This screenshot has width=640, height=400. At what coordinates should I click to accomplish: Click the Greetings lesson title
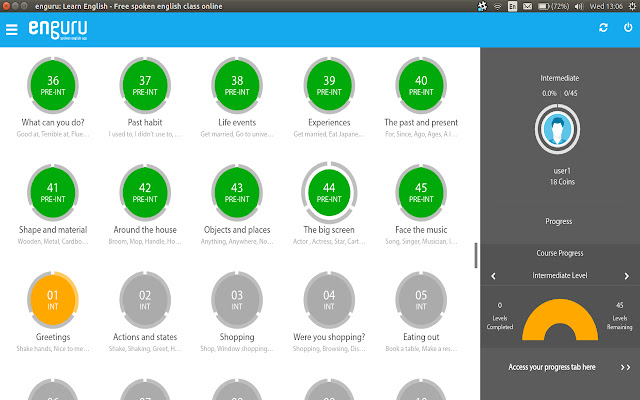(x=53, y=337)
